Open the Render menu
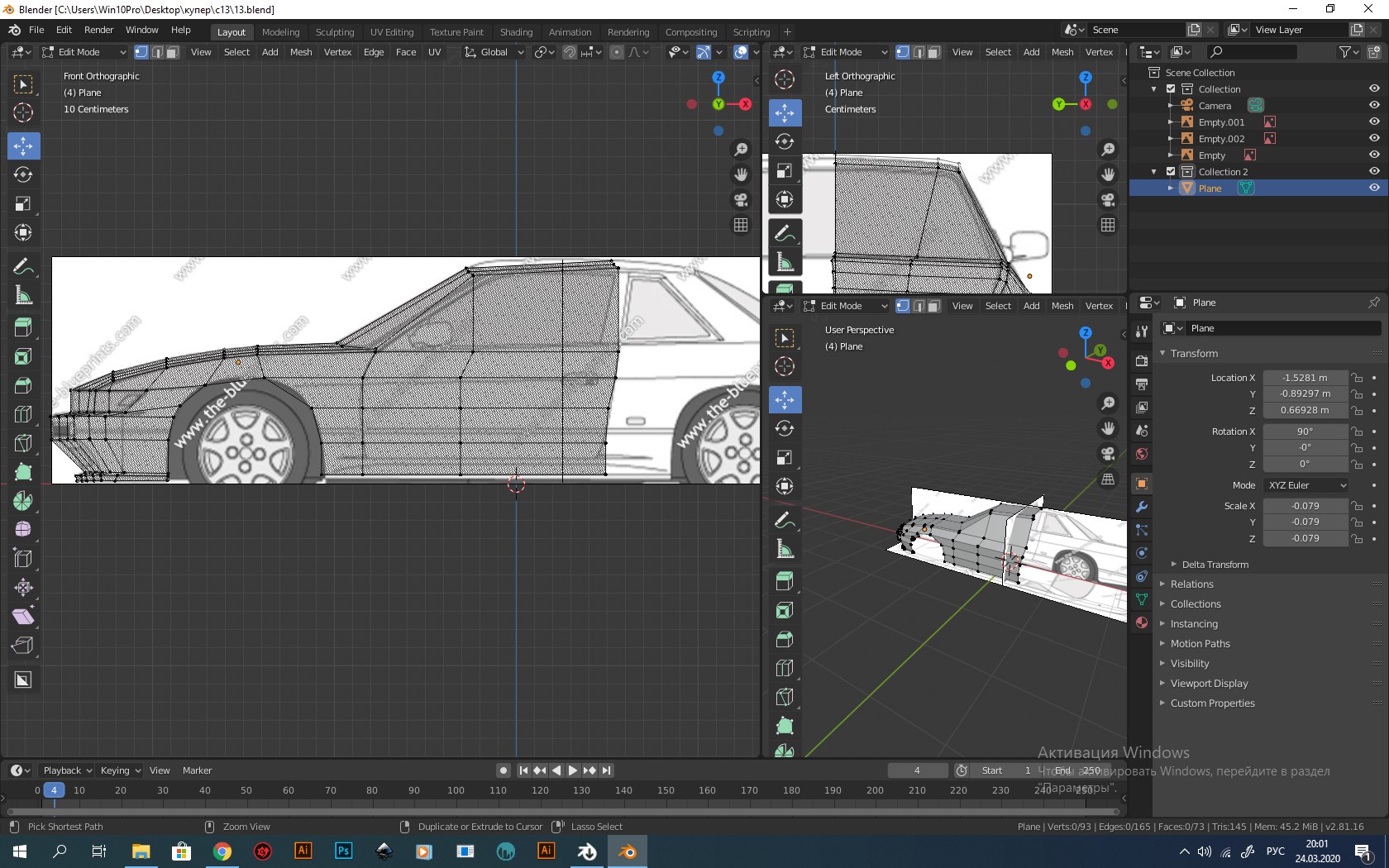 click(x=98, y=30)
